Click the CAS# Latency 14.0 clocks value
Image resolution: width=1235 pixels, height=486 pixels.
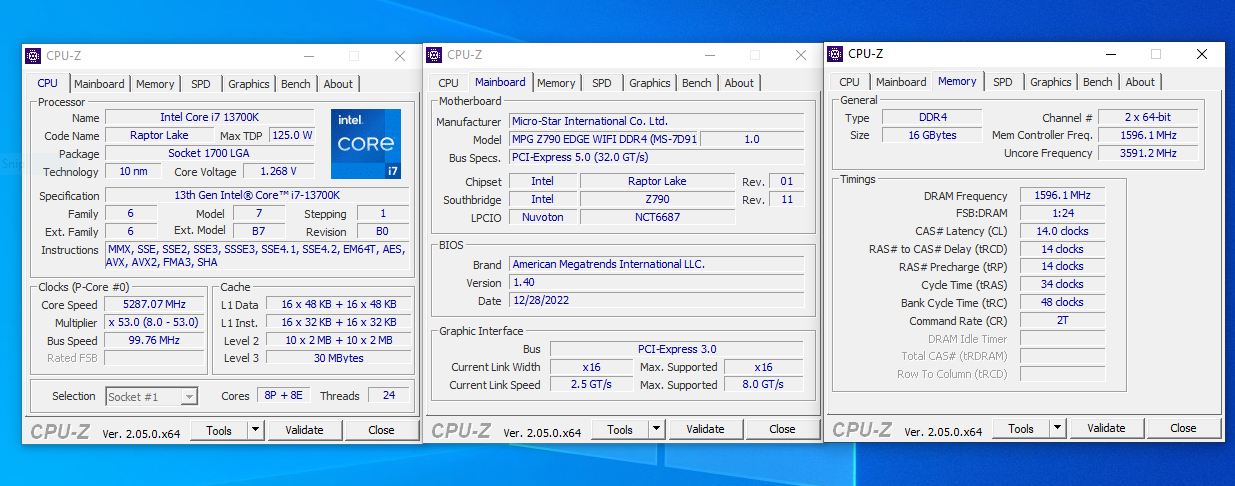point(1062,231)
